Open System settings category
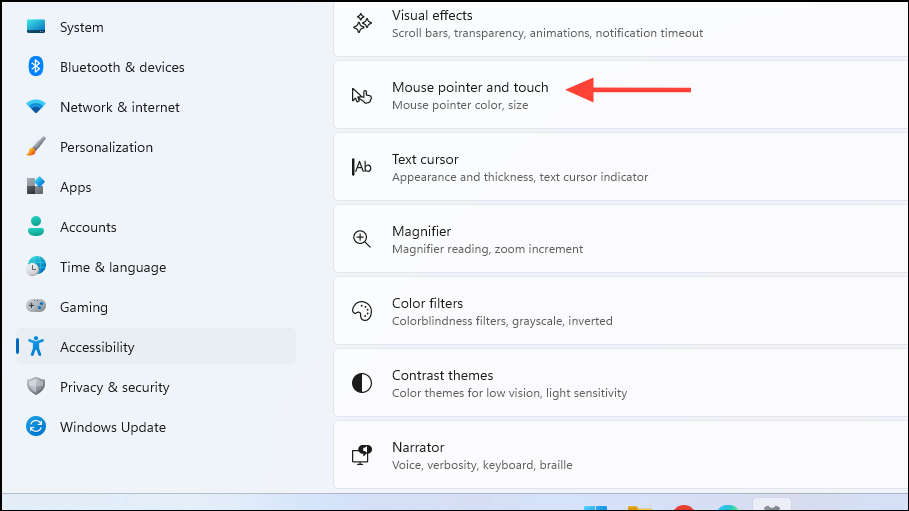909x511 pixels. (157, 27)
